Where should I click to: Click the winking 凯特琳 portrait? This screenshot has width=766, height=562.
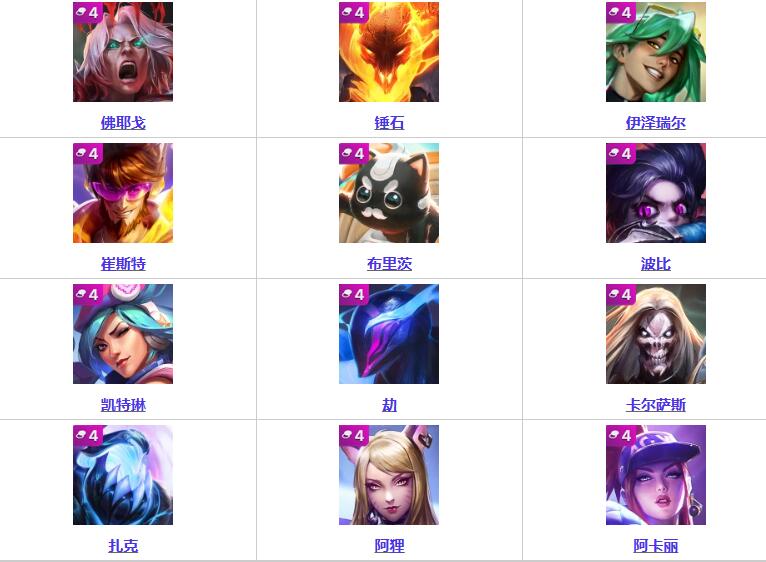coord(123,334)
